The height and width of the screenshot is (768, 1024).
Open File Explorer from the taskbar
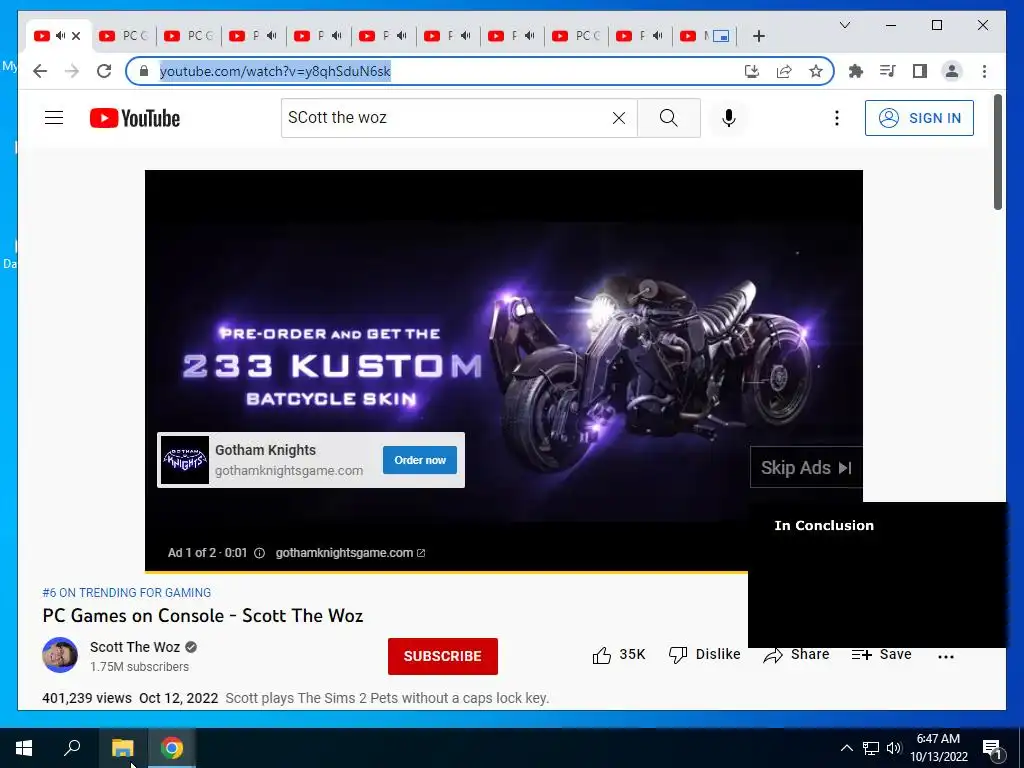122,748
